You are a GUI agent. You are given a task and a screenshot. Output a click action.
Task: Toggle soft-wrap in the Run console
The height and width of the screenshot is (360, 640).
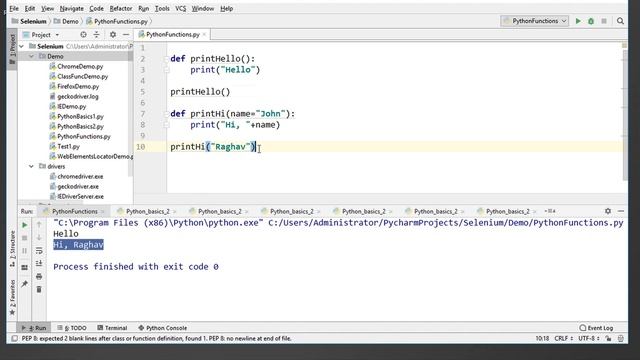pyautogui.click(x=39, y=251)
